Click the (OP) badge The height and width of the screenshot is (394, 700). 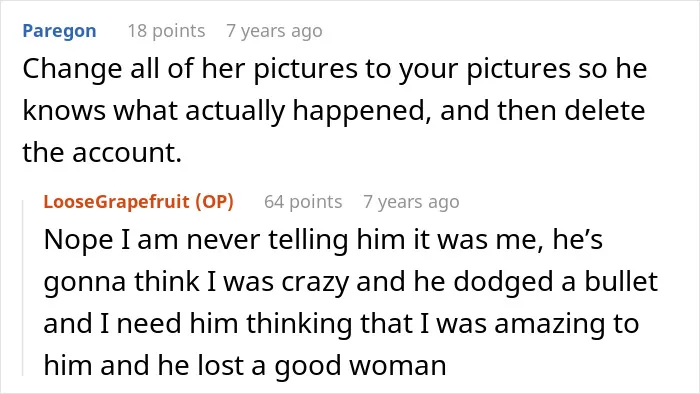click(x=215, y=202)
